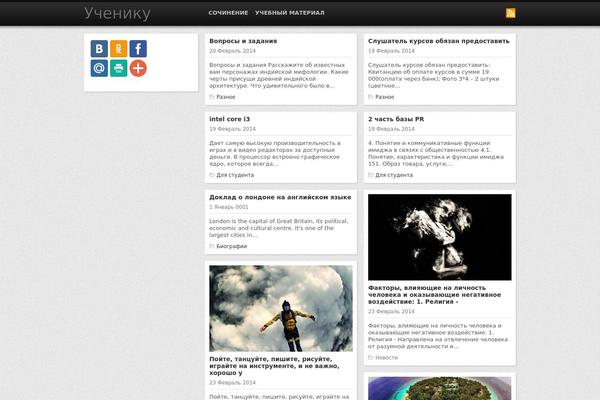600x400 pixels.
Task: Click the date under 'intel core i3' title
Action: [x=232, y=129]
